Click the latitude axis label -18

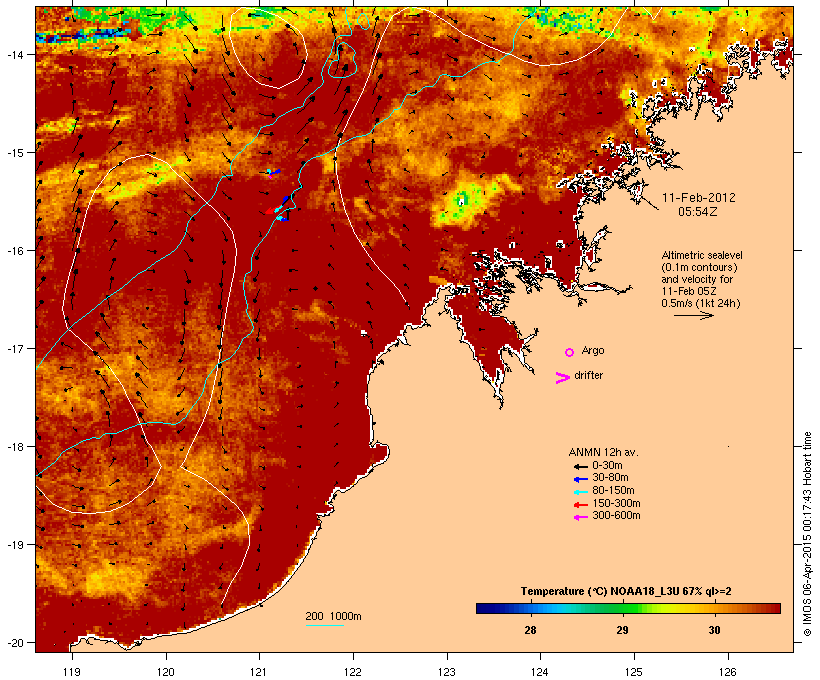(x=14, y=446)
